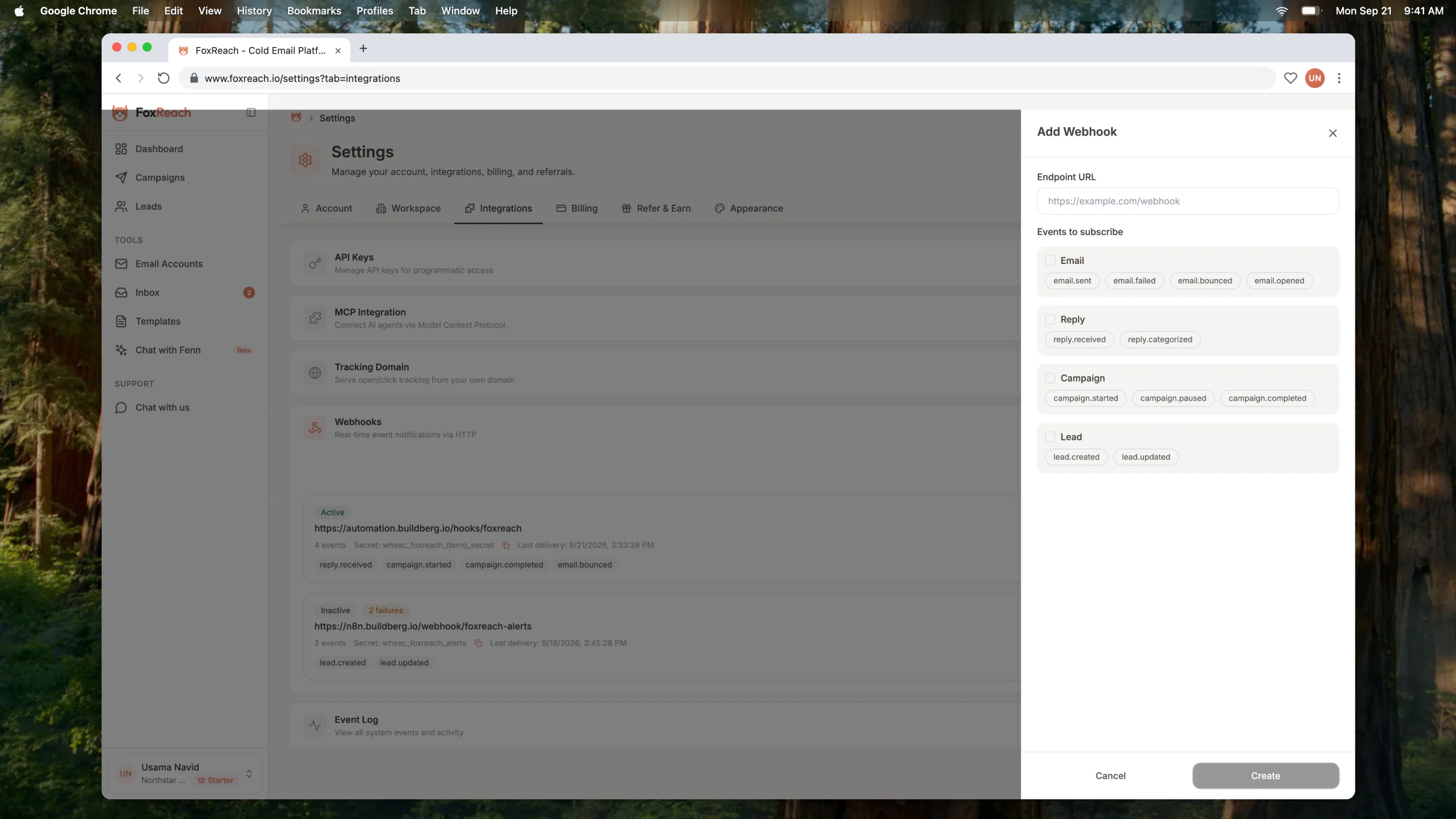Open the Bookmarks menu
Screen dimensions: 1456x819
click(x=313, y=11)
